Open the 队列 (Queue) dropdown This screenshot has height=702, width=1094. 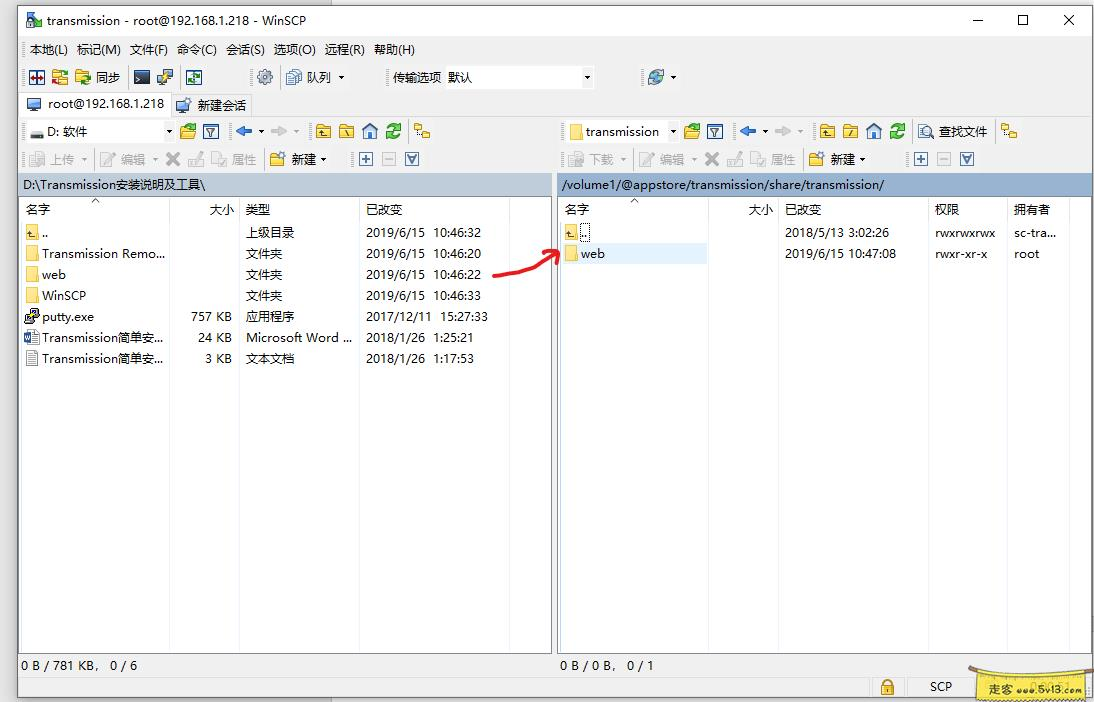click(320, 77)
